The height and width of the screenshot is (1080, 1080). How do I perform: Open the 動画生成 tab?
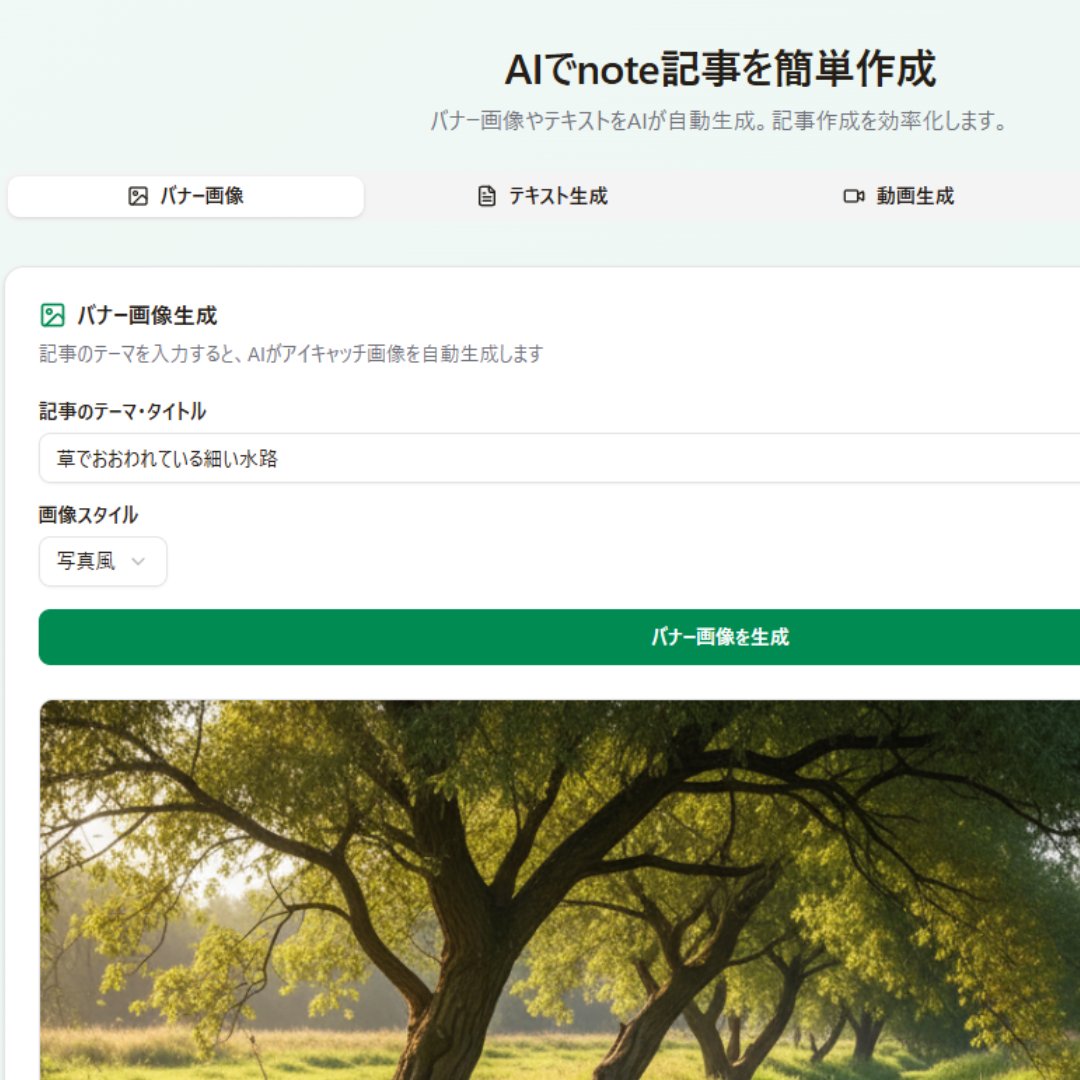[x=899, y=196]
